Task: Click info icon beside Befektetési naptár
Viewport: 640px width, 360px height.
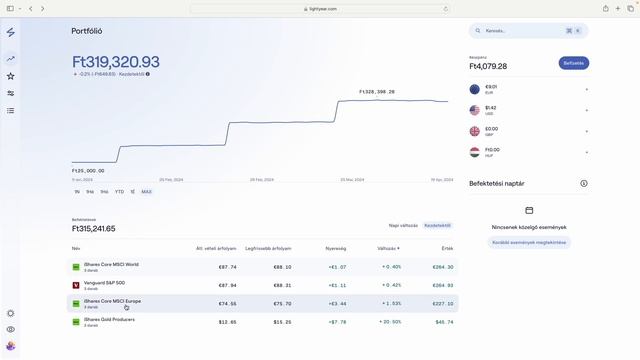Action: click(x=584, y=184)
